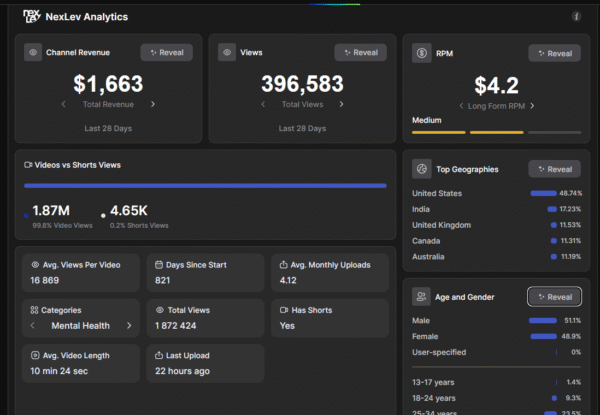Click the dollar icon beside RPM
The width and height of the screenshot is (600, 415).
point(421,53)
